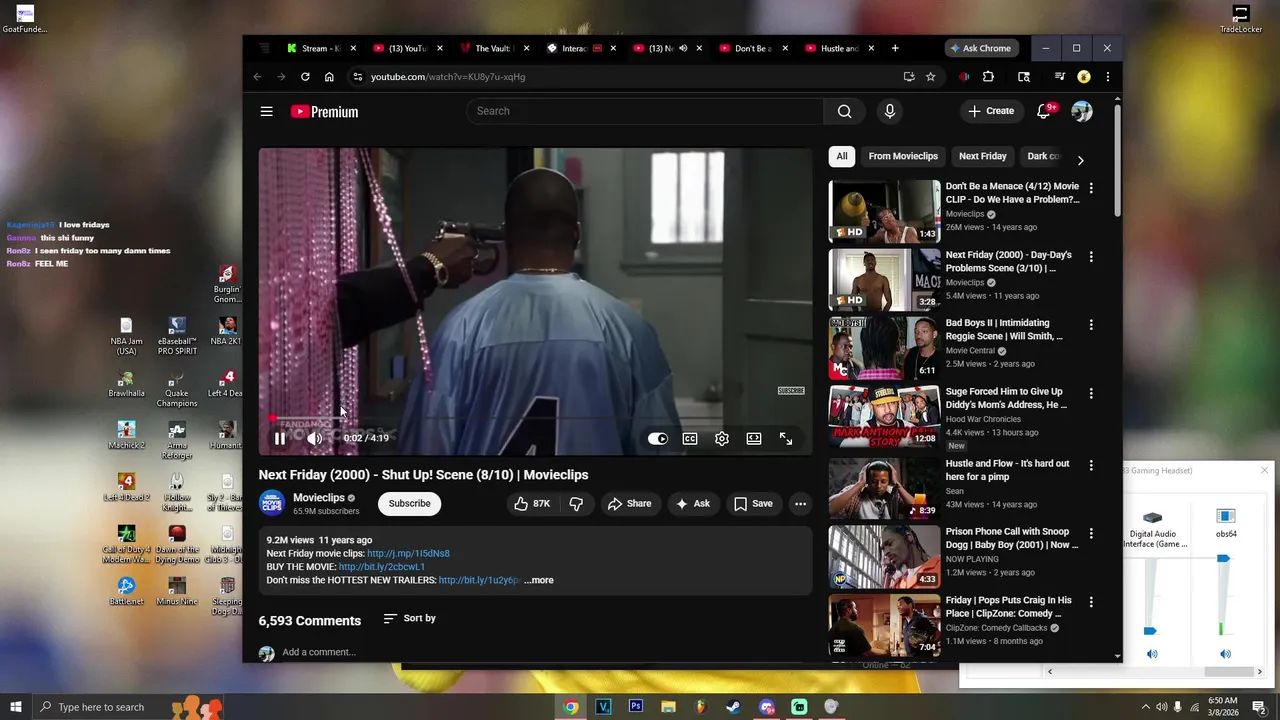Show more chips with right arrow
Viewport: 1280px width, 720px height.
[1080, 159]
